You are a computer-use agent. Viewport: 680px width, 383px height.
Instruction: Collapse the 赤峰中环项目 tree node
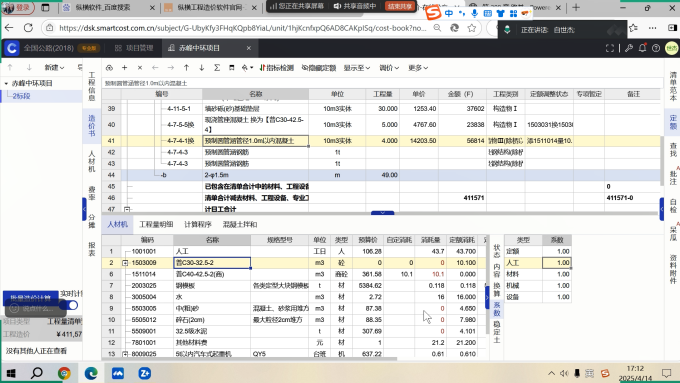point(6,83)
